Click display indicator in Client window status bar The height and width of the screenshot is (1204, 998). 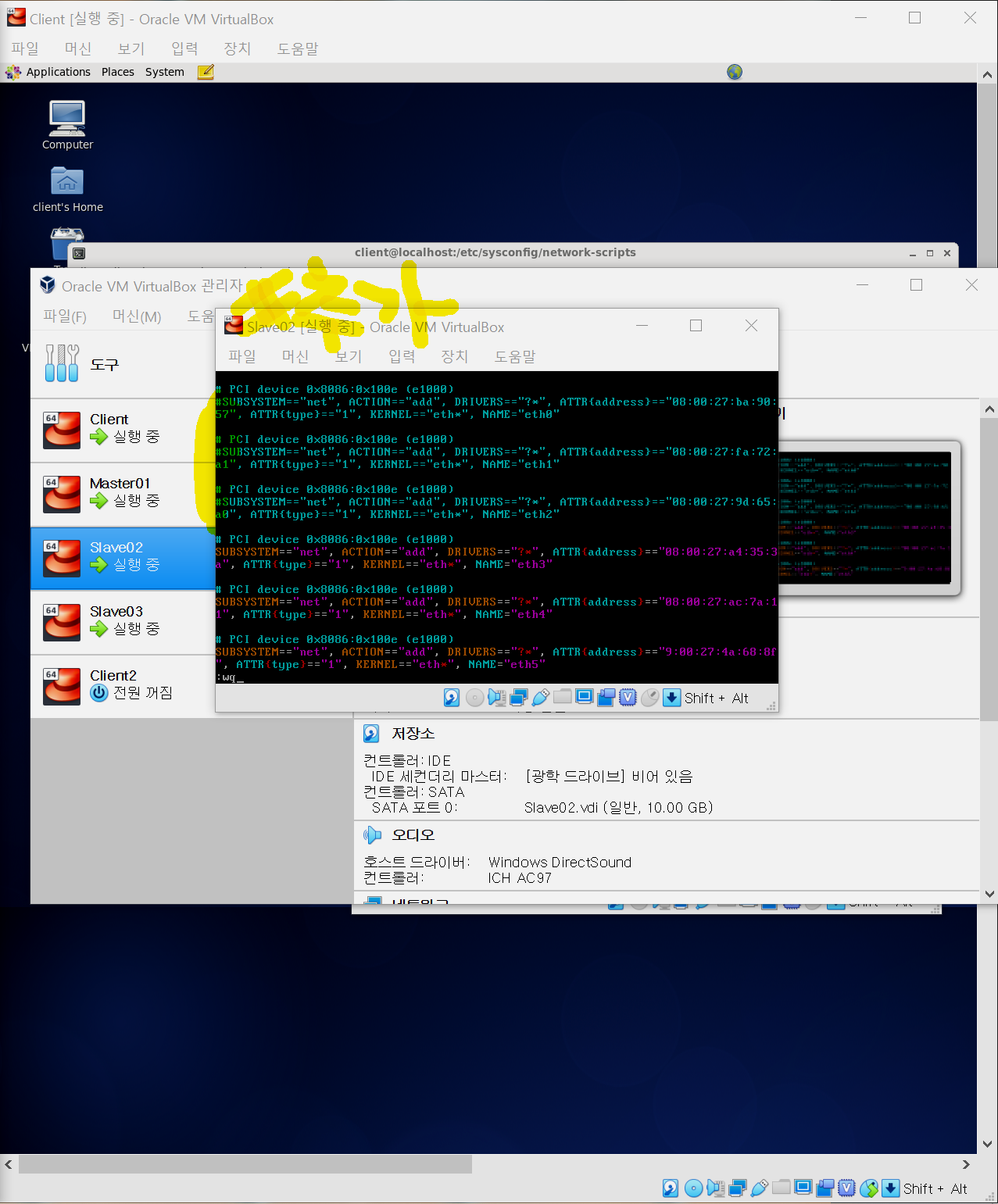tap(803, 1188)
